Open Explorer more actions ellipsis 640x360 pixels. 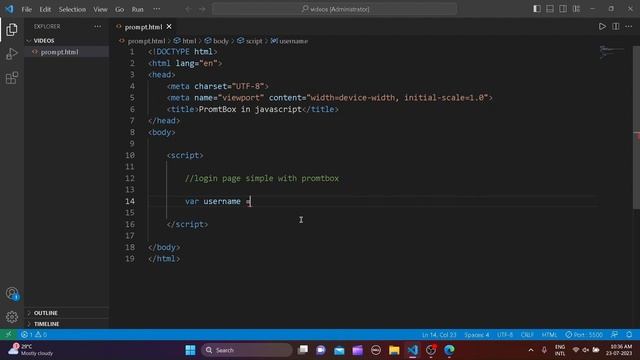pyautogui.click(x=98, y=27)
